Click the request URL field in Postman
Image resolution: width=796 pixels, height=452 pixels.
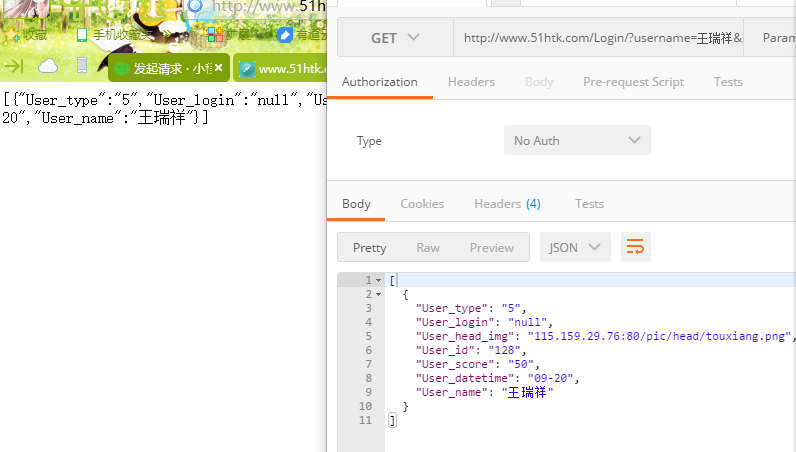coord(599,38)
